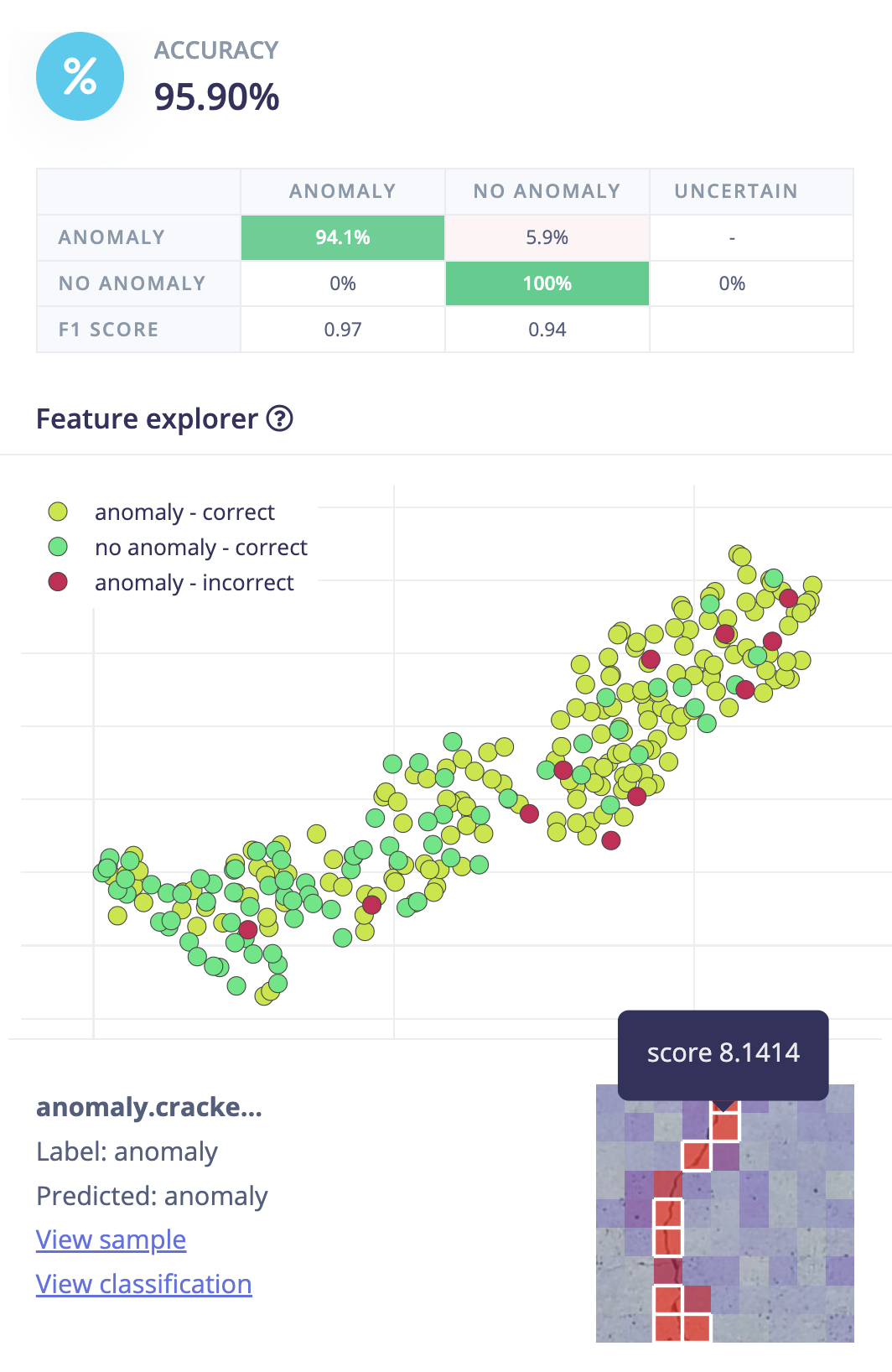892x1372 pixels.
Task: Click the red 'anomaly - incorrect' legend dot
Action: pos(60,582)
